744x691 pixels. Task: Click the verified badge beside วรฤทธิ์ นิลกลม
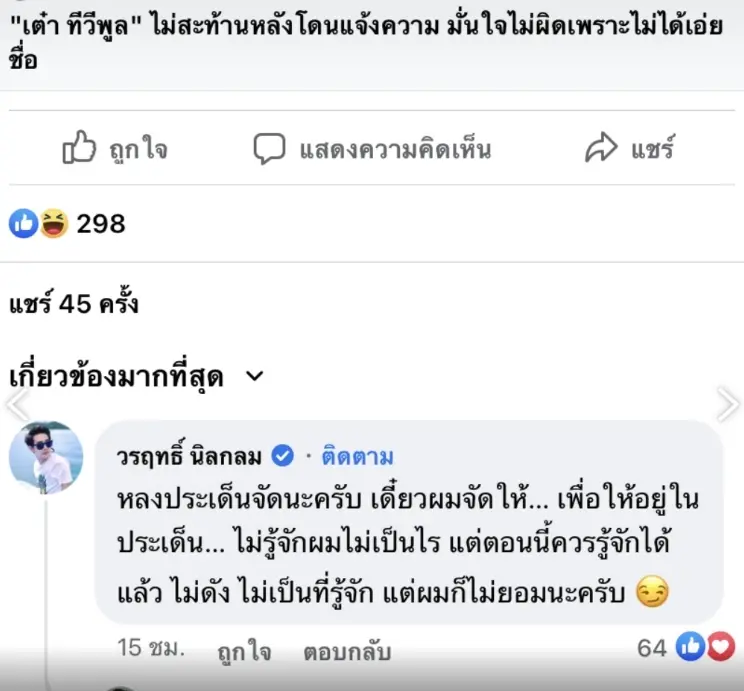[283, 456]
